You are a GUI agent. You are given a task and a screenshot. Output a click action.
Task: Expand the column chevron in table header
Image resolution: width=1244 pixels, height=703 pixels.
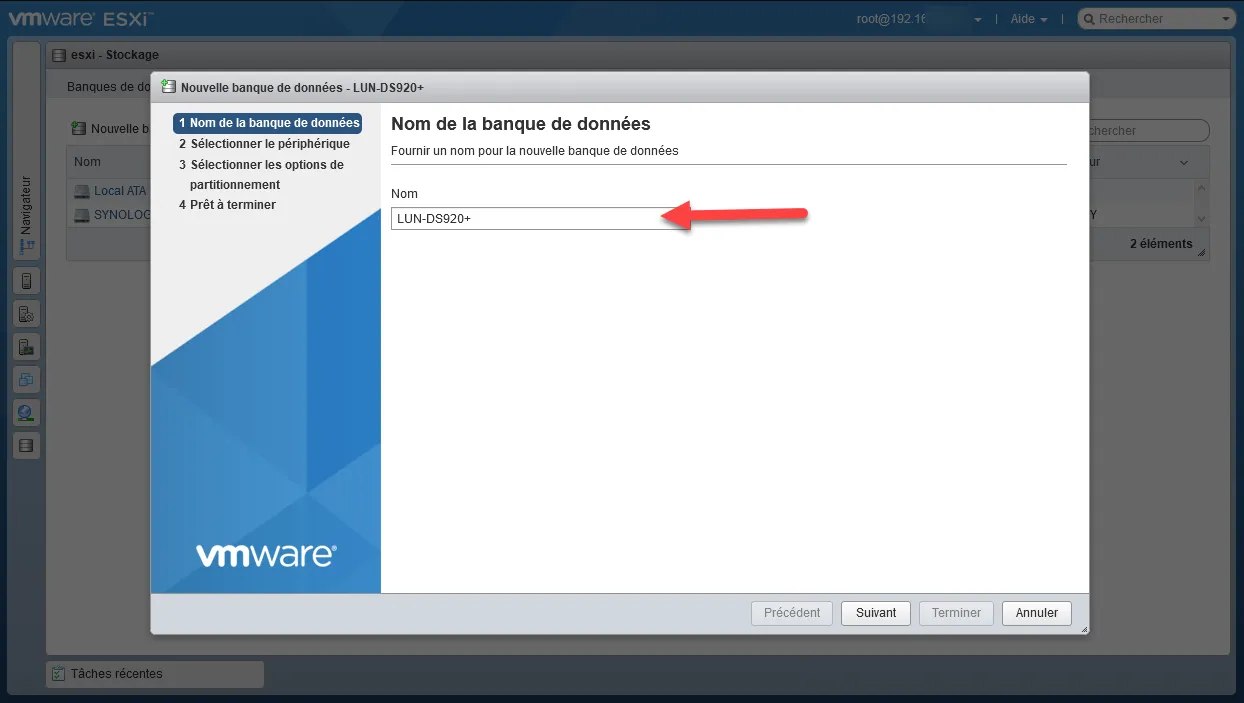1184,162
